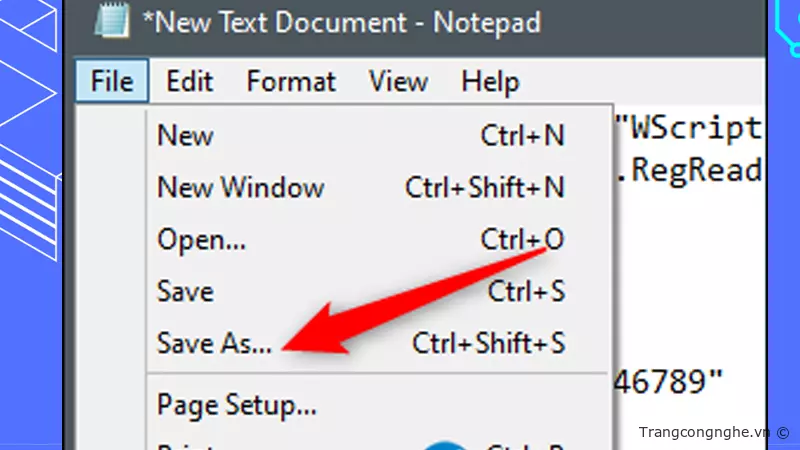Choose New from the File menu
Image resolution: width=800 pixels, height=450 pixels.
pos(186,135)
